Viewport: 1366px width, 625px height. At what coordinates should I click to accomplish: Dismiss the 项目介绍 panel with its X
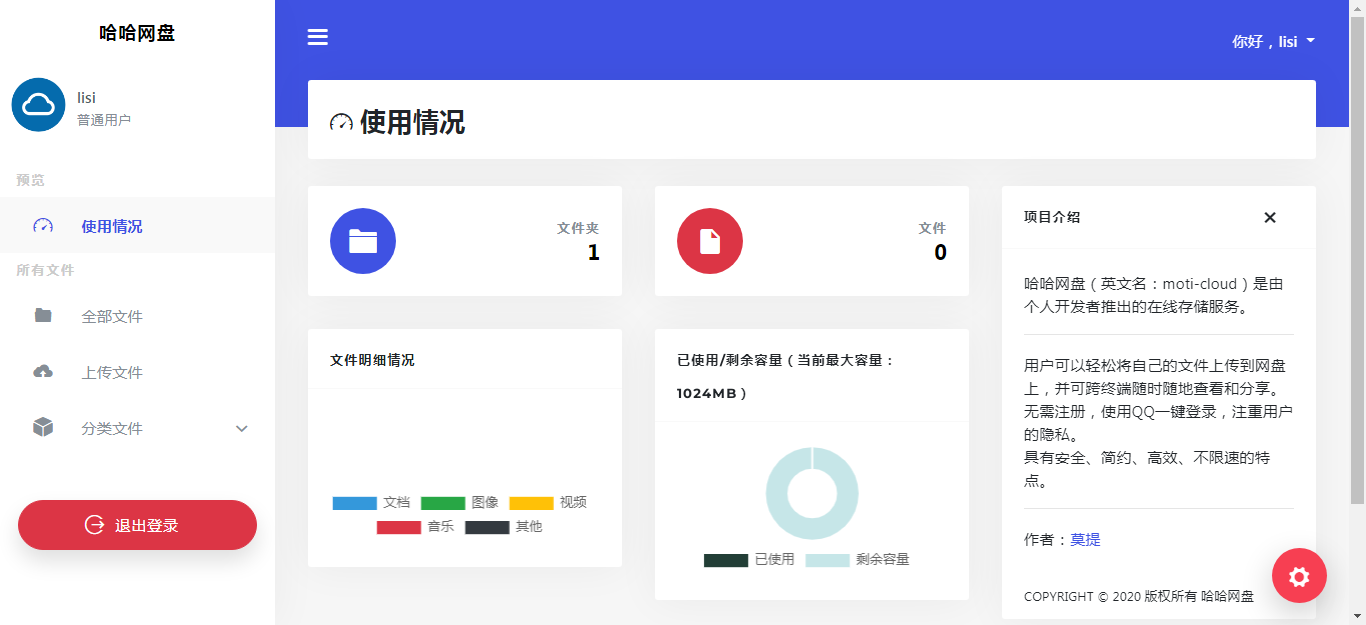coord(1269,217)
